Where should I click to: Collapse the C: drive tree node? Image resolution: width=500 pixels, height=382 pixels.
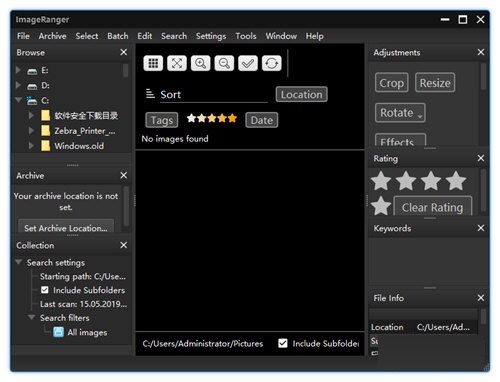click(19, 100)
